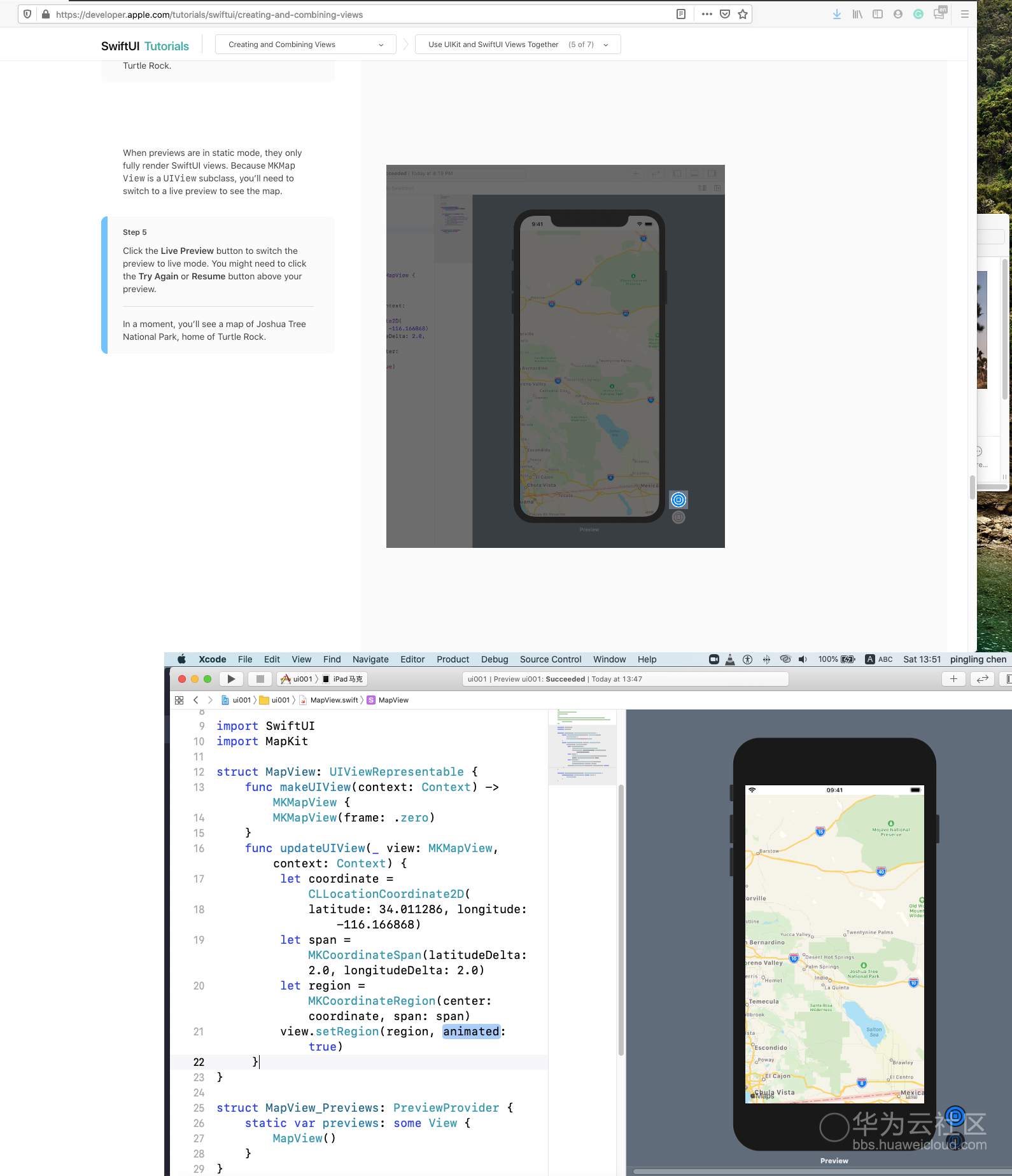This screenshot has height=1176, width=1012.
Task: Select the Step 5 instruction card
Action: 218,285
